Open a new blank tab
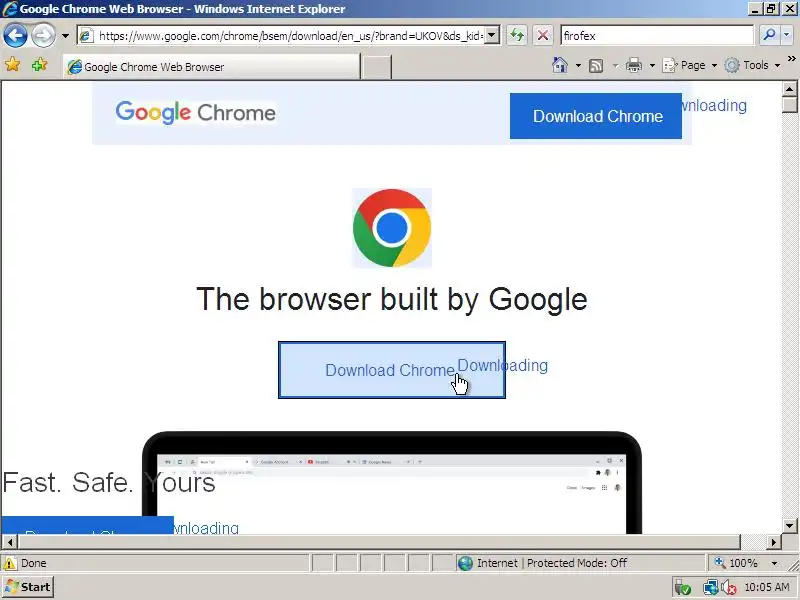 click(377, 67)
